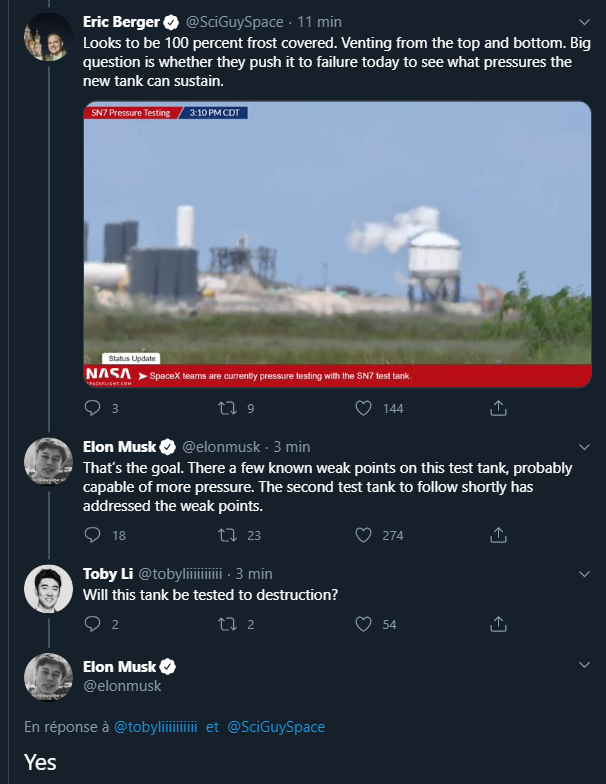Open the @SciGuySpace mention link in reply
The width and height of the screenshot is (606, 784).
point(276,727)
